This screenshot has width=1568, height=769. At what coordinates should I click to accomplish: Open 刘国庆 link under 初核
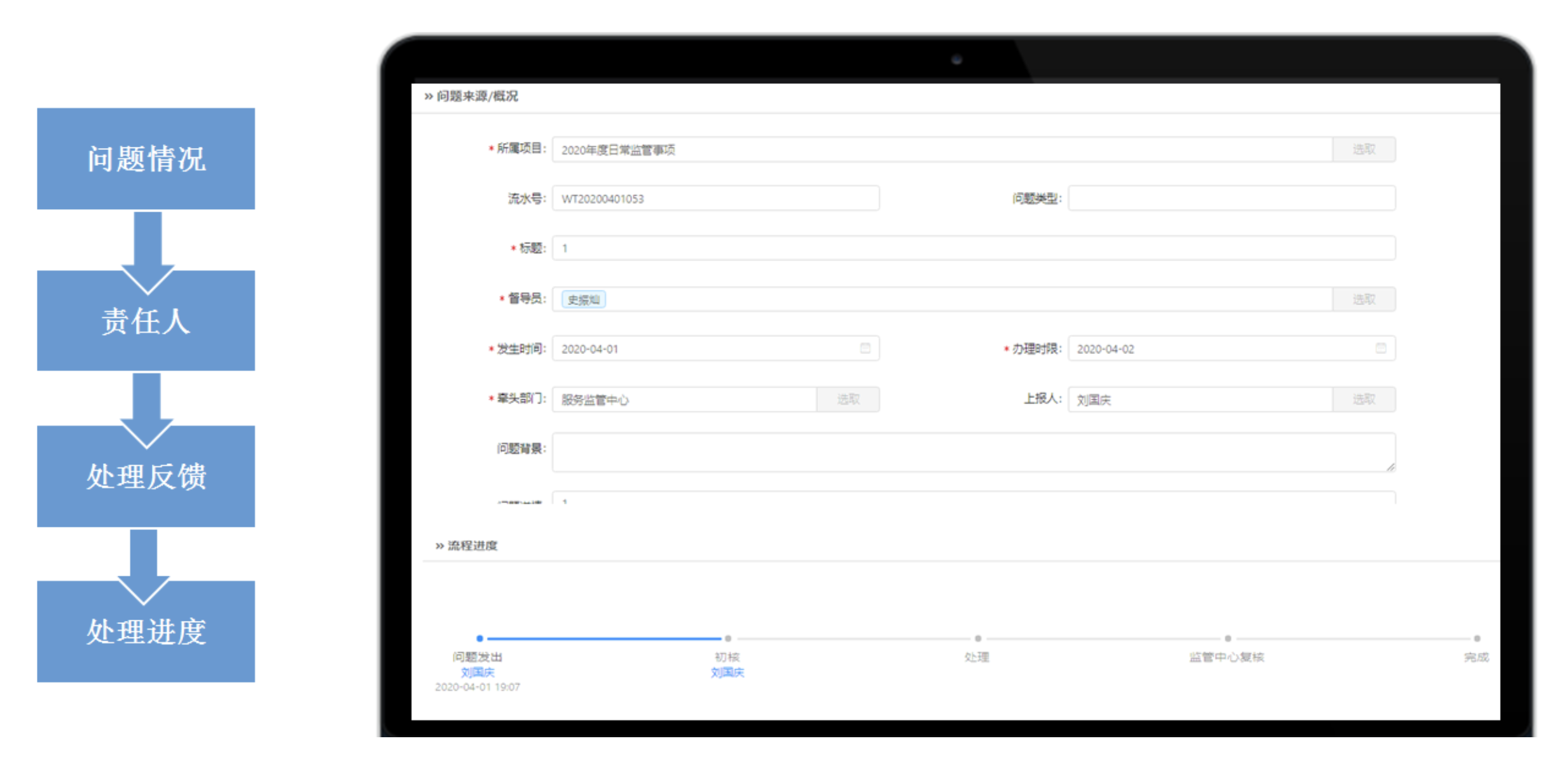727,672
